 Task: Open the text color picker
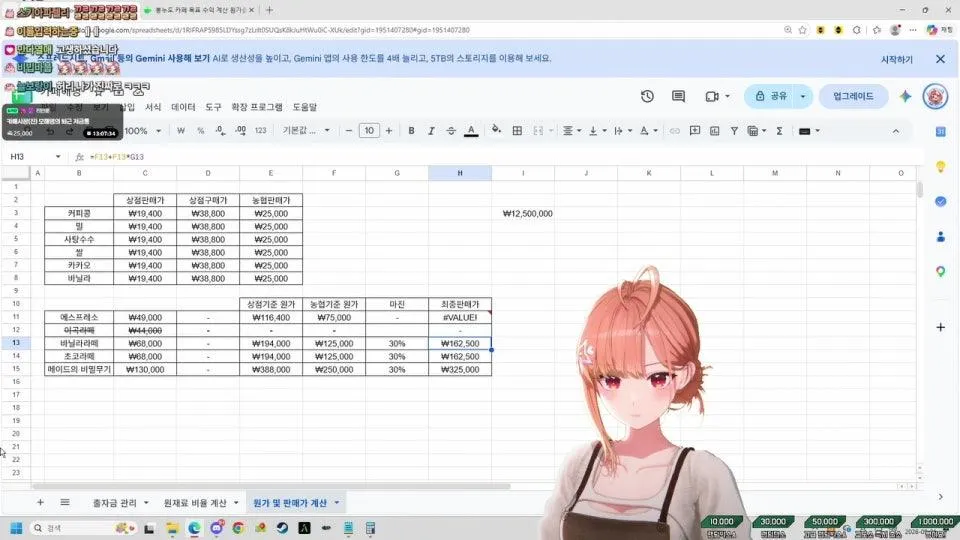point(471,131)
